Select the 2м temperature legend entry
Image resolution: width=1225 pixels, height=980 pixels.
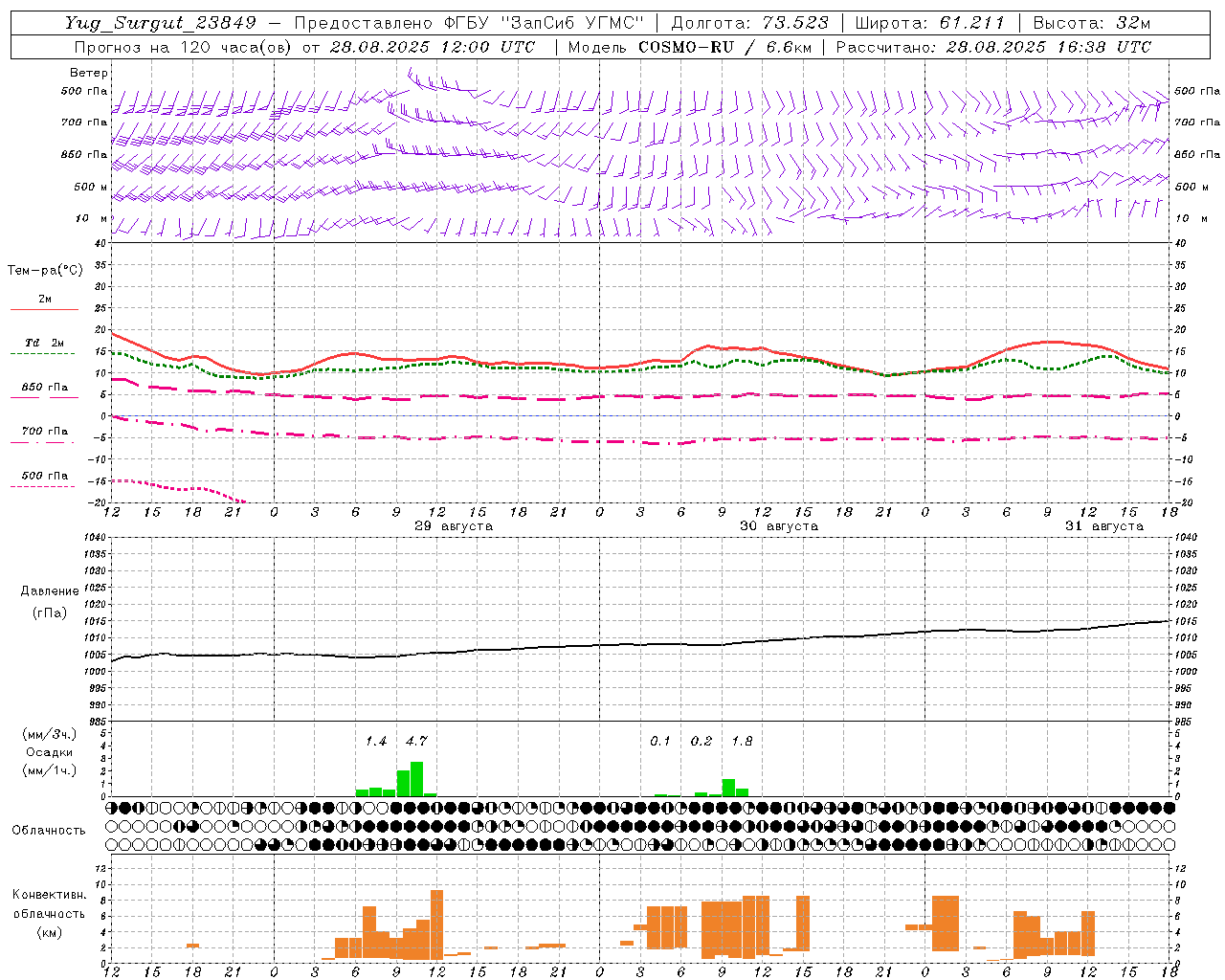tap(45, 299)
